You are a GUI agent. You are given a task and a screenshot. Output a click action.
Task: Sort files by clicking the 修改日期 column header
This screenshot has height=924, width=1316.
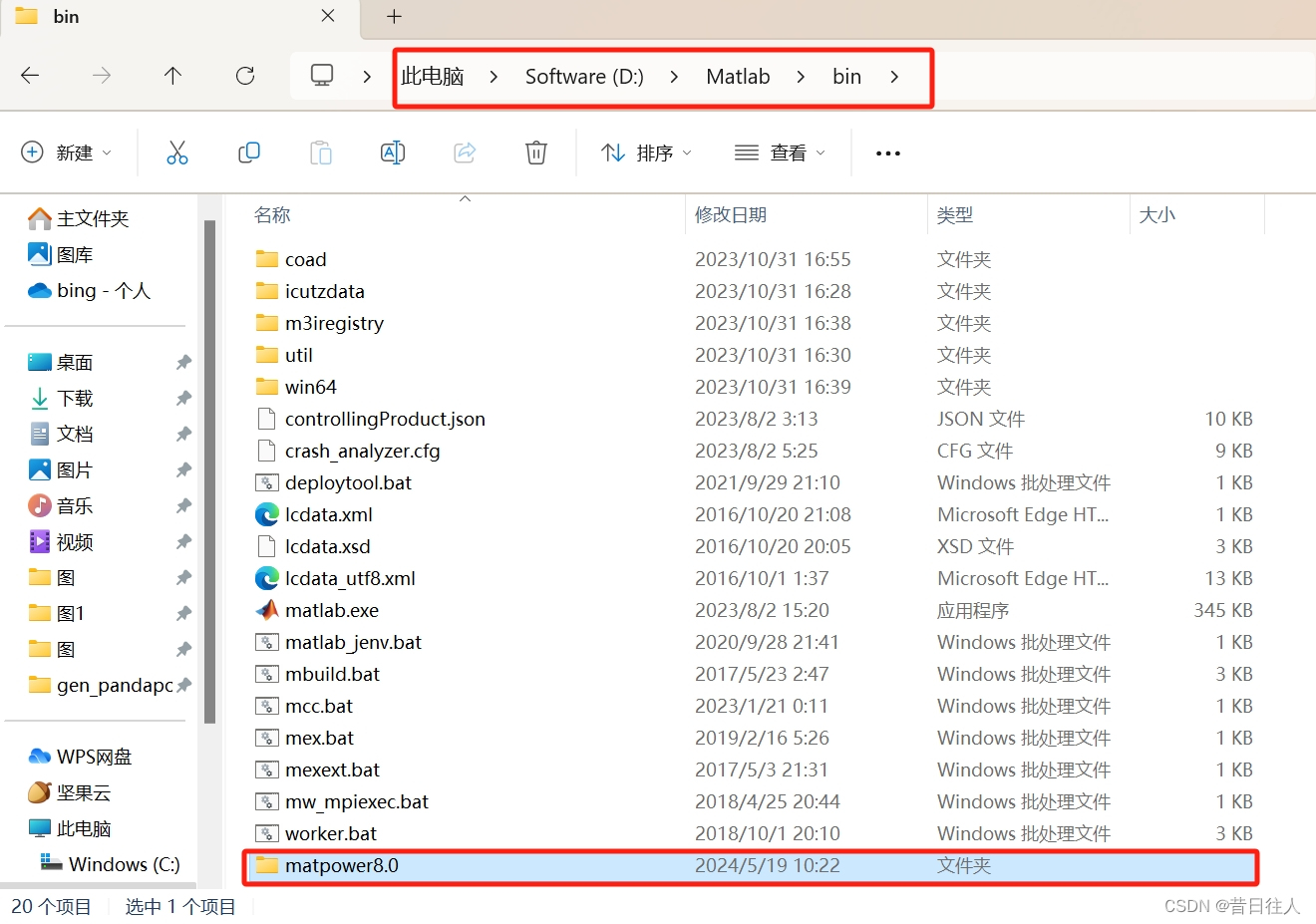click(x=731, y=214)
